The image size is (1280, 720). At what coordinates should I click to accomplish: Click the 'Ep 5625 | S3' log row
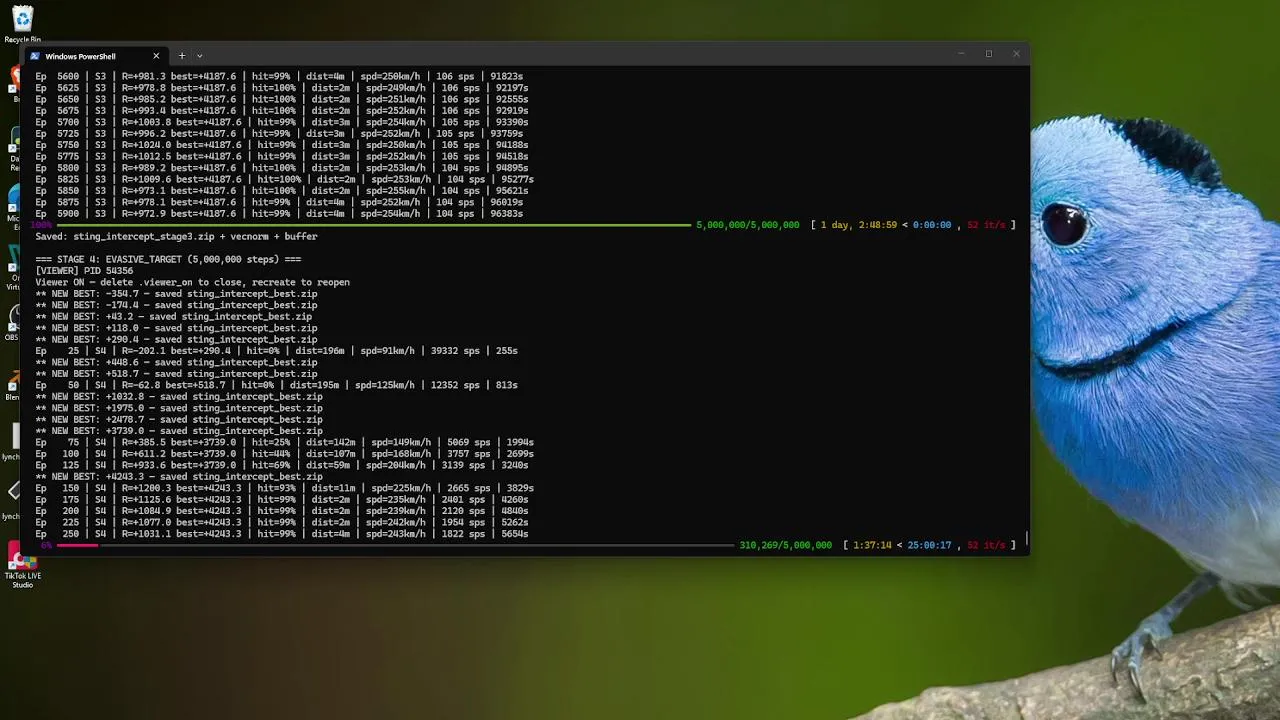pos(282,88)
